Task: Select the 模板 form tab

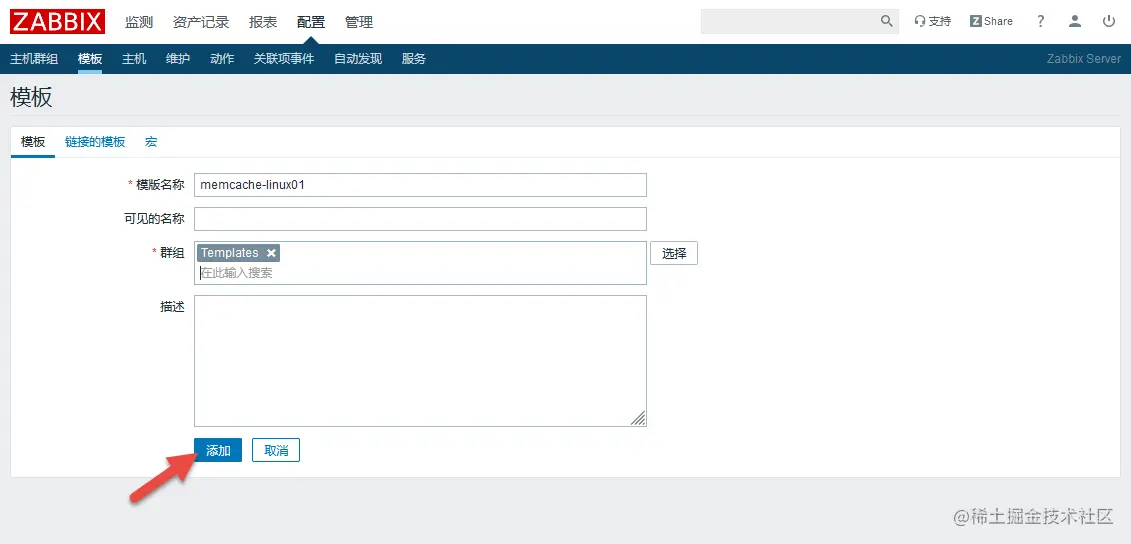Action: (33, 141)
